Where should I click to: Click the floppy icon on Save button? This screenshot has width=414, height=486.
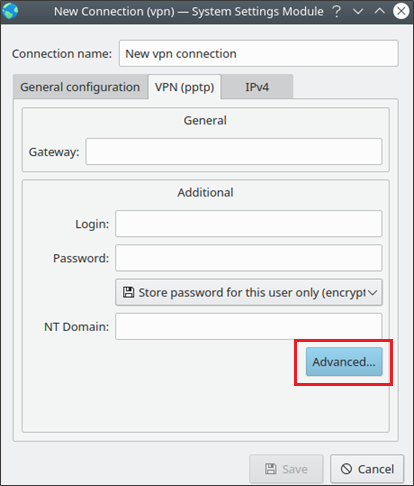271,469
